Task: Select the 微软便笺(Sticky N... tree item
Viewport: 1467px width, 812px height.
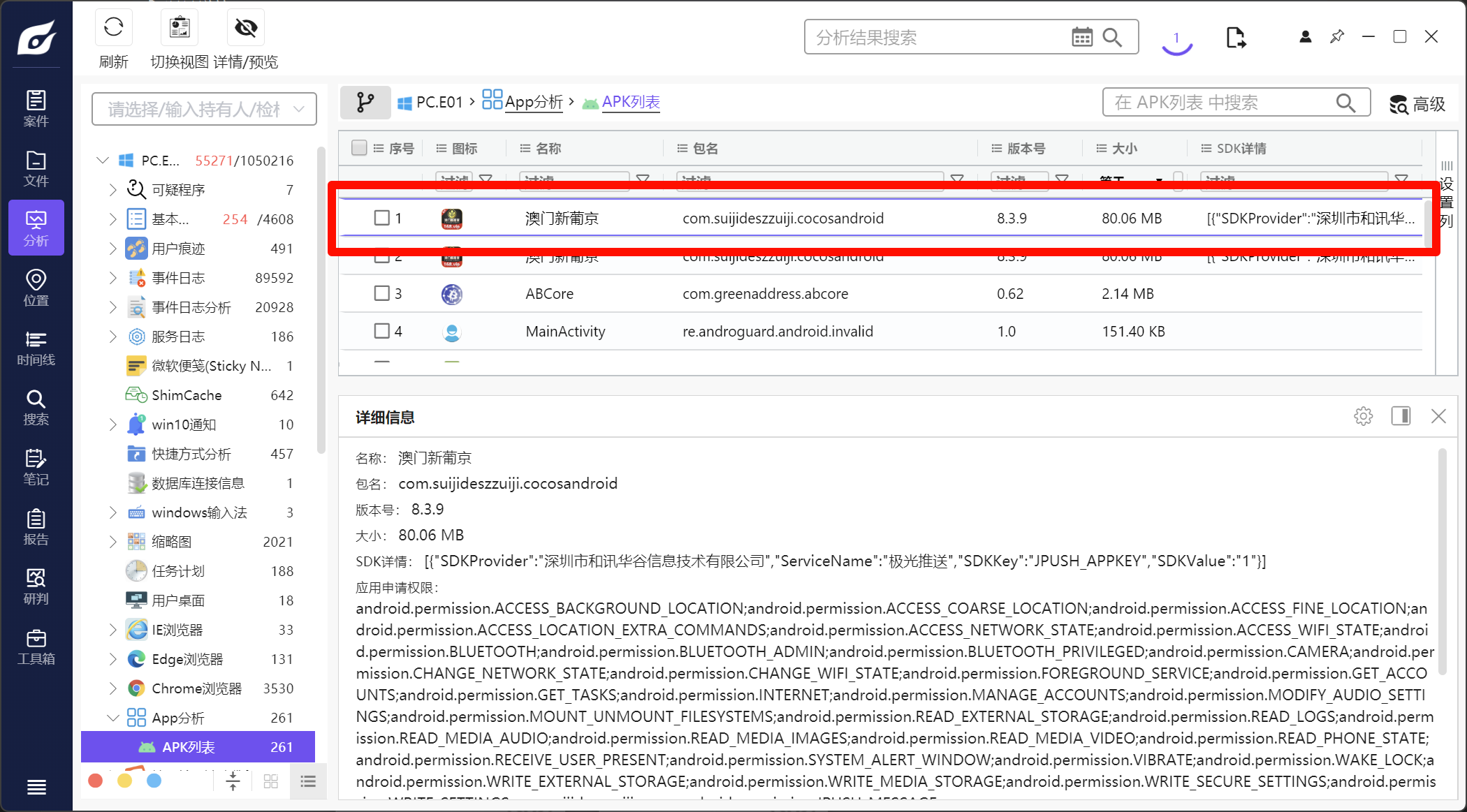Action: pyautogui.click(x=198, y=366)
